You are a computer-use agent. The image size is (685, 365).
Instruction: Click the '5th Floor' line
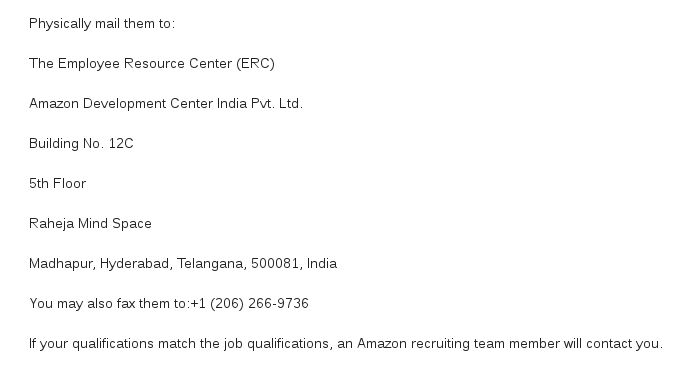pos(58,183)
